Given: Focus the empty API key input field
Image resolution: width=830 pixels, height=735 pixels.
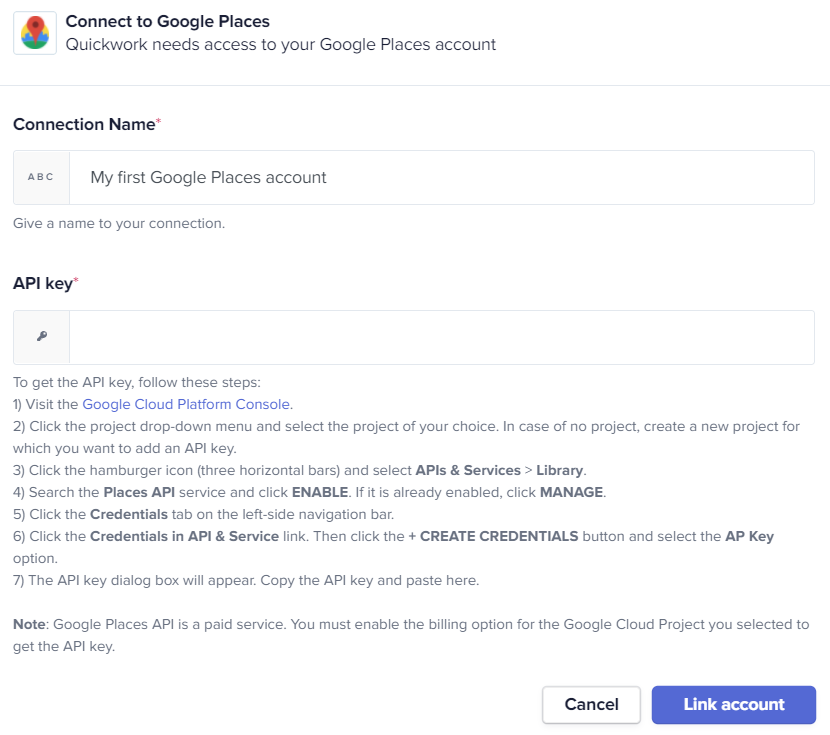Looking at the screenshot, I should 441,337.
